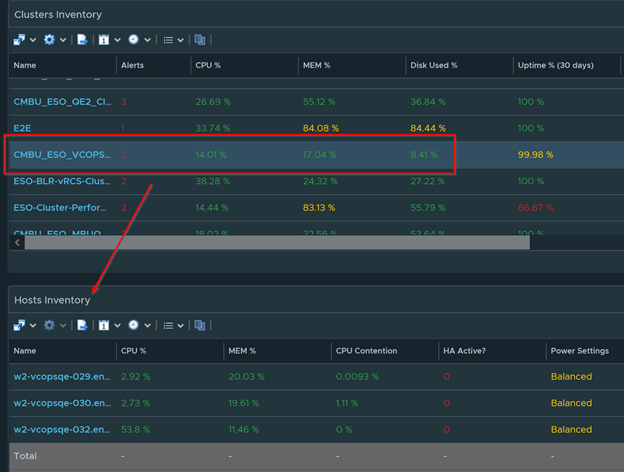Screen dimensions: 624x472
Task: Click the gear action icon in Clusters Inventory toolbar
Action: (50, 40)
